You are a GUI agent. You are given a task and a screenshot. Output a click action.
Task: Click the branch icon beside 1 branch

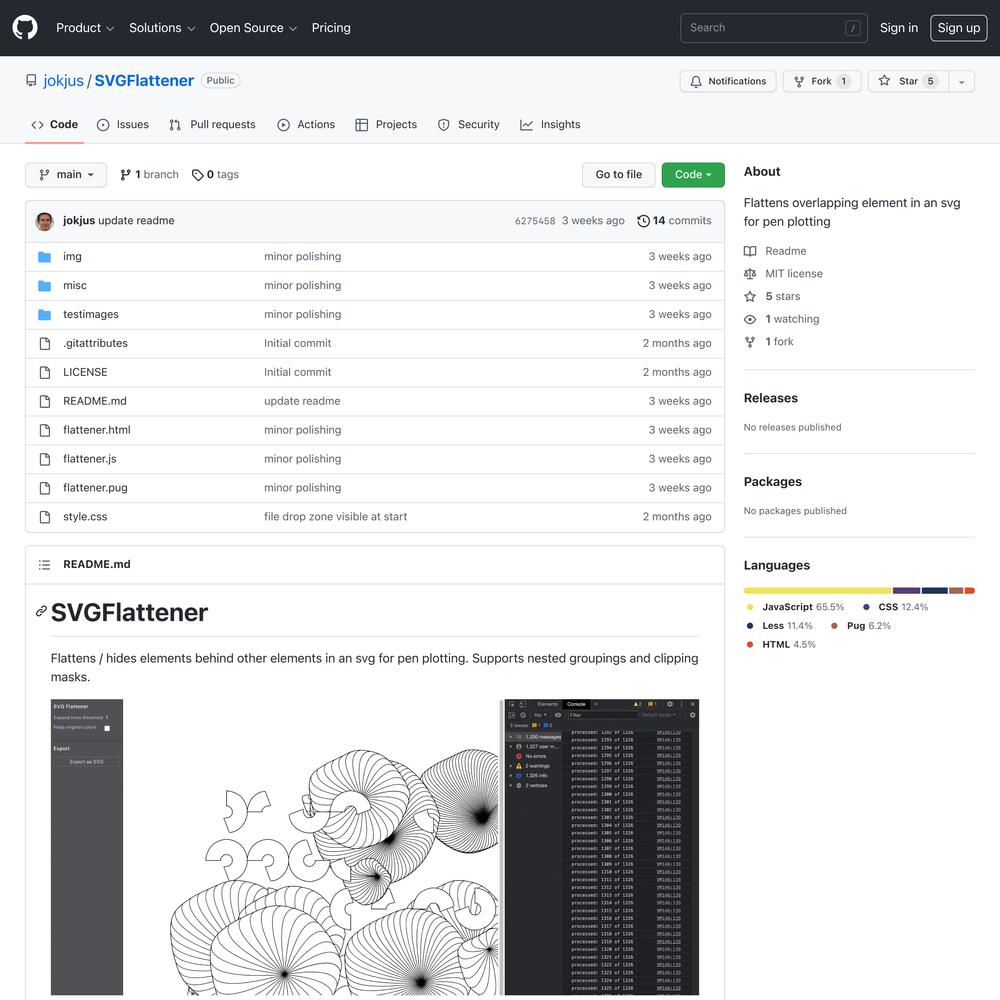point(126,175)
